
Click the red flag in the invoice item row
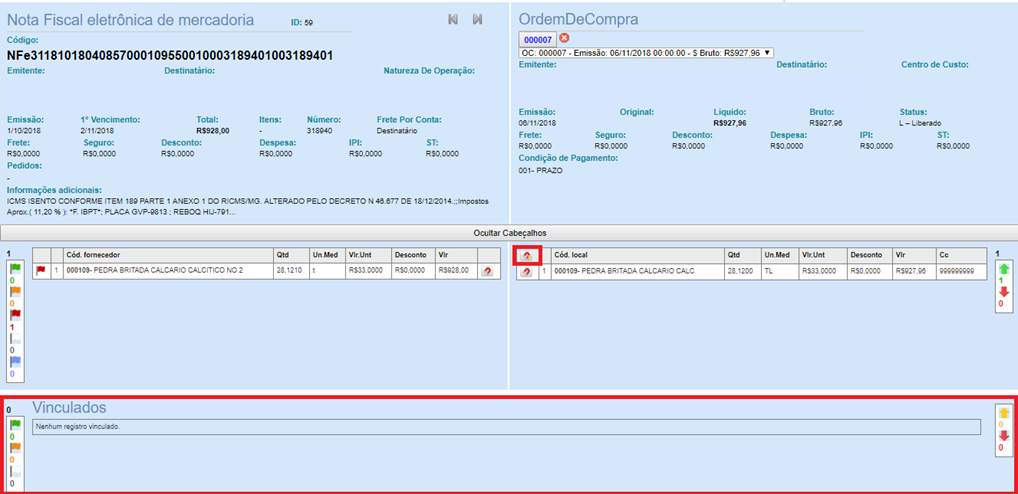coord(41,270)
